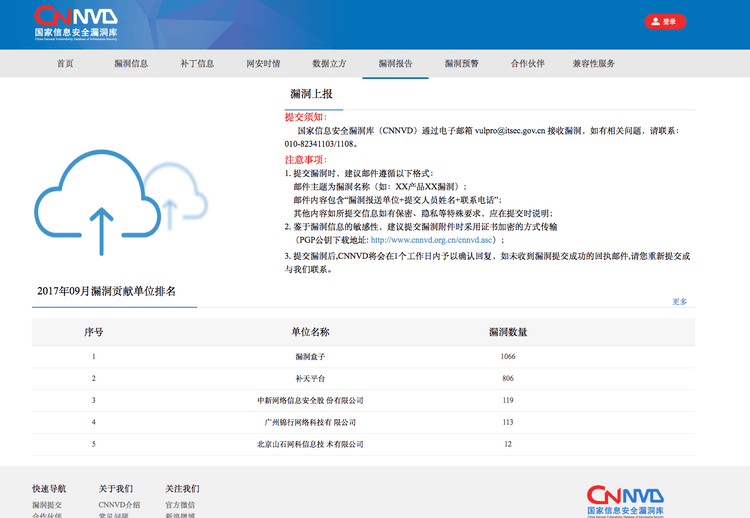Click the 806 vulnerability count cell

[x=508, y=379]
